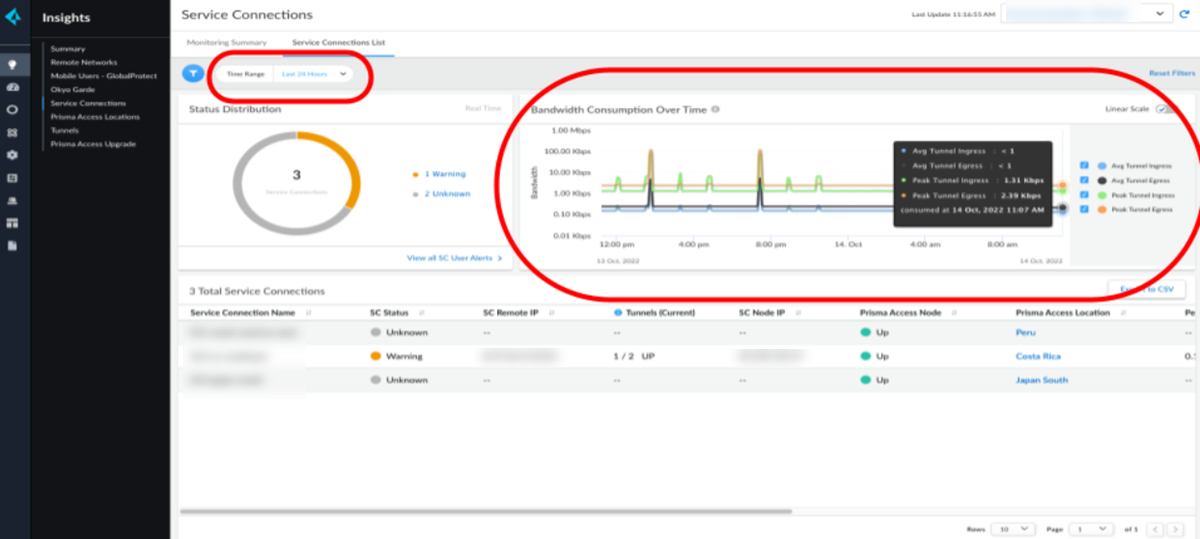The height and width of the screenshot is (539, 1200).
Task: Click the speedometer dashboard icon in sidebar
Action: [x=12, y=87]
